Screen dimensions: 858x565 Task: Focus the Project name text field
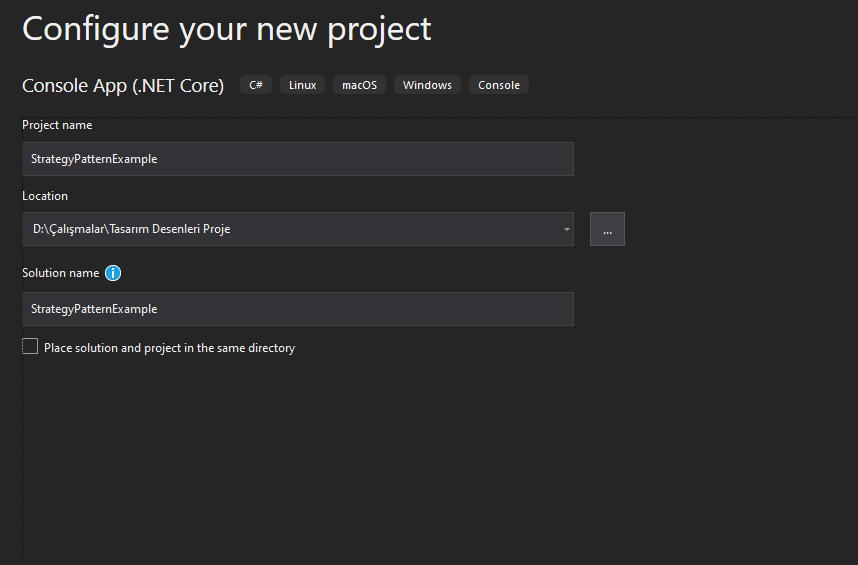pos(298,159)
